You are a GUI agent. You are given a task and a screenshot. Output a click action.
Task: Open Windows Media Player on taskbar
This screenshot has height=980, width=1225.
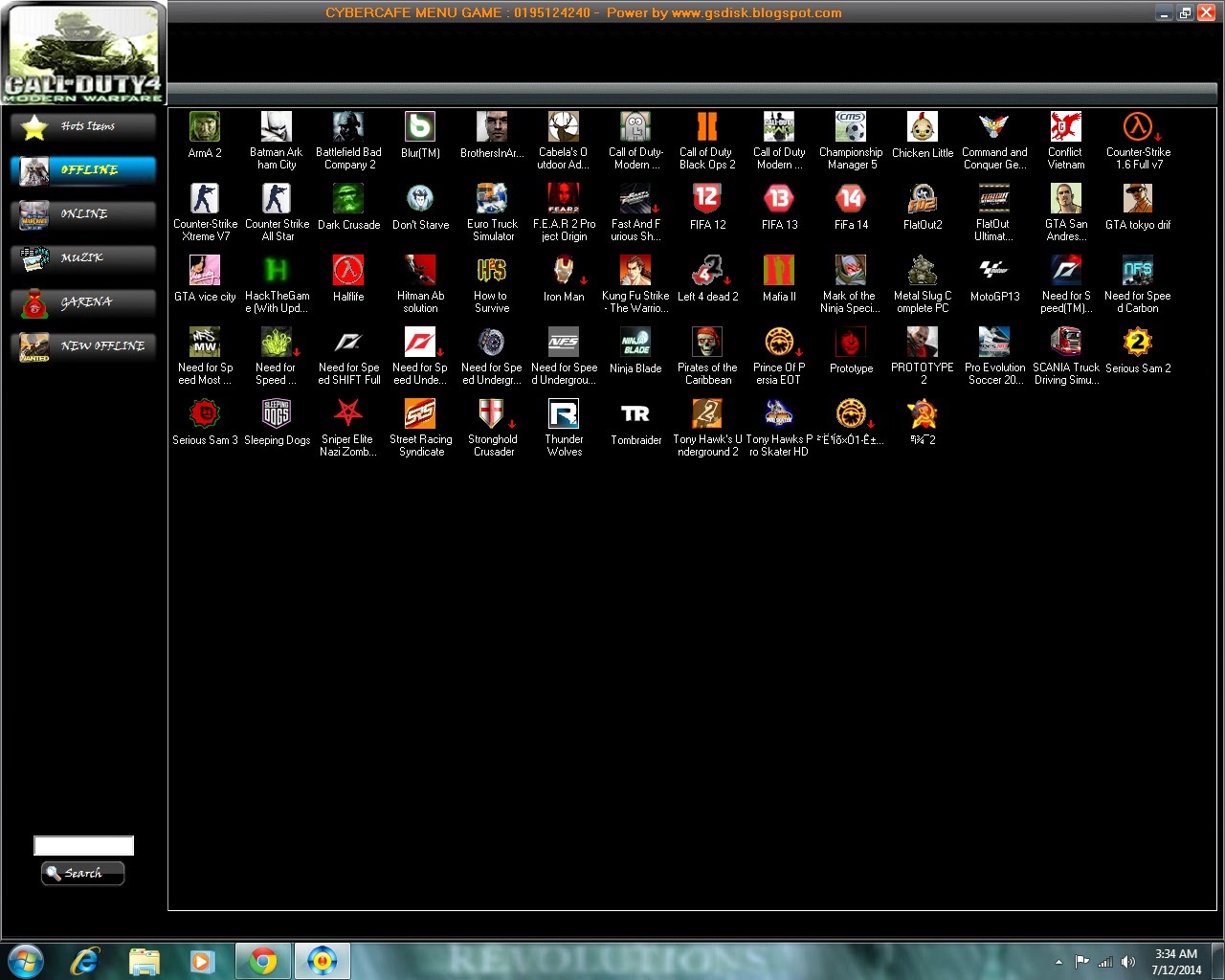click(x=202, y=960)
